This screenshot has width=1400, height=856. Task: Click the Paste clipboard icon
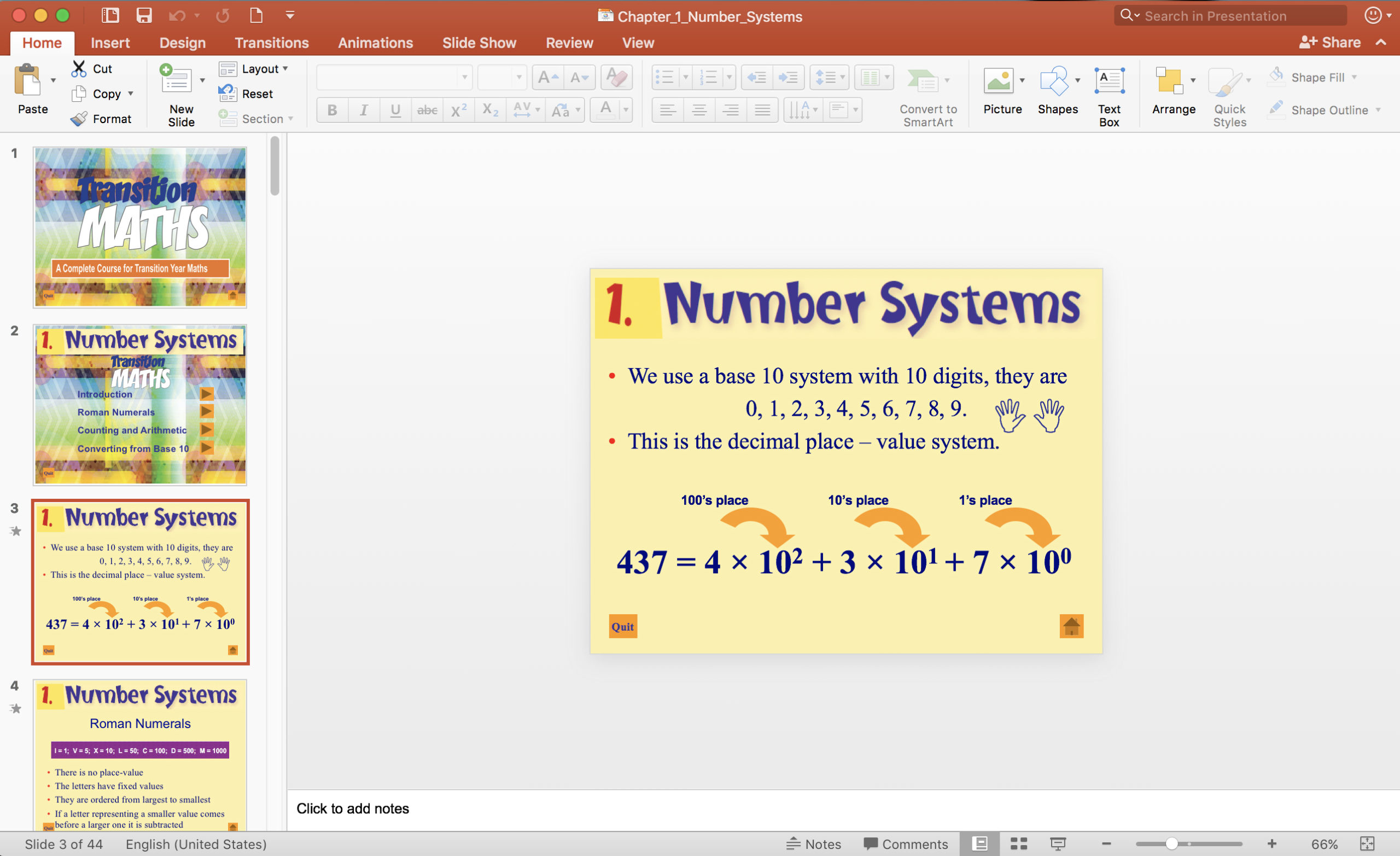pos(28,80)
